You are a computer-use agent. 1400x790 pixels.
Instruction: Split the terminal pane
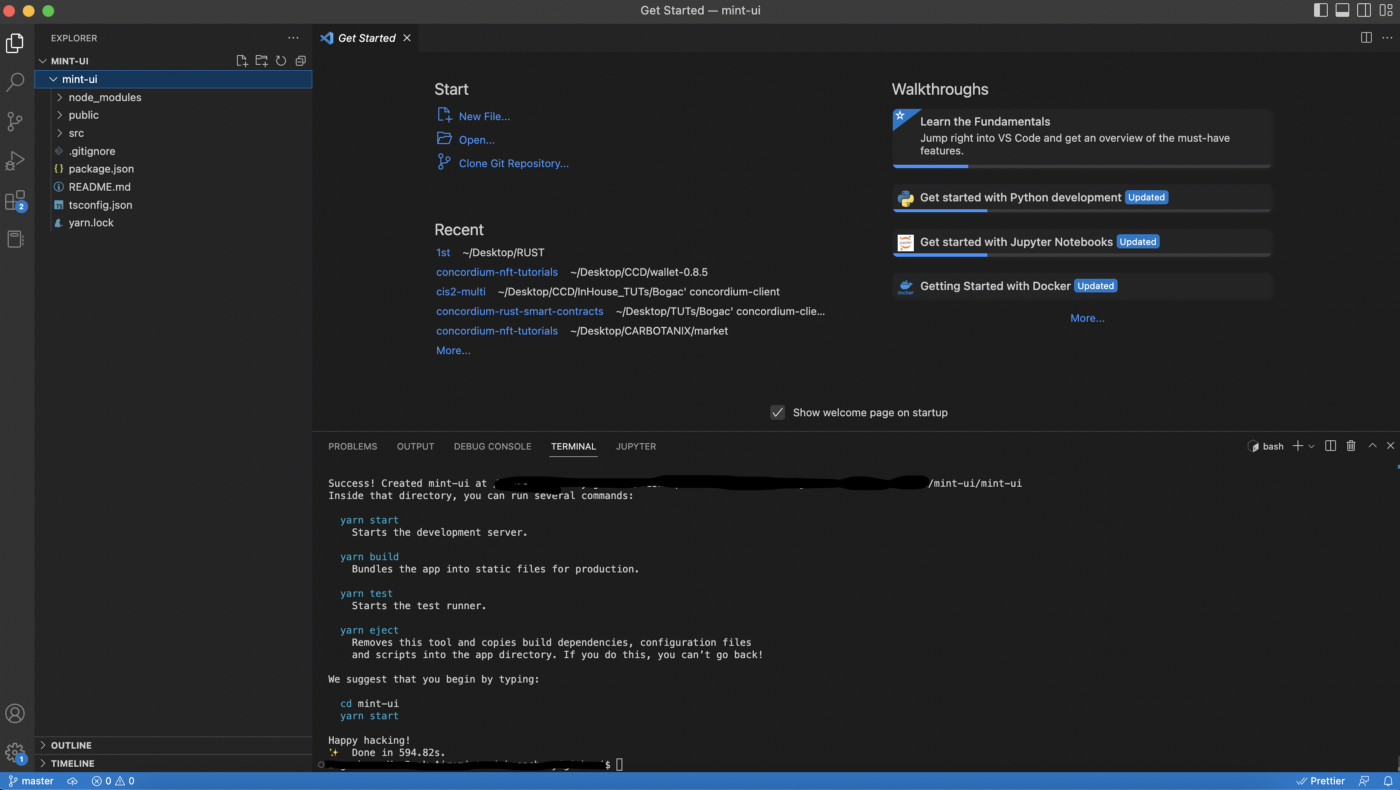(x=1330, y=446)
